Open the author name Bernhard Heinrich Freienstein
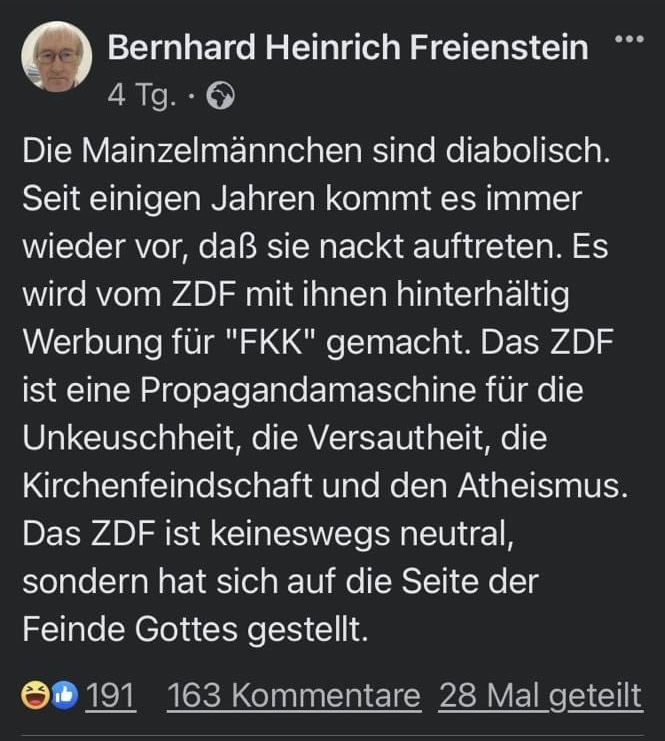Screen dimensions: 665x741 (x=347, y=47)
